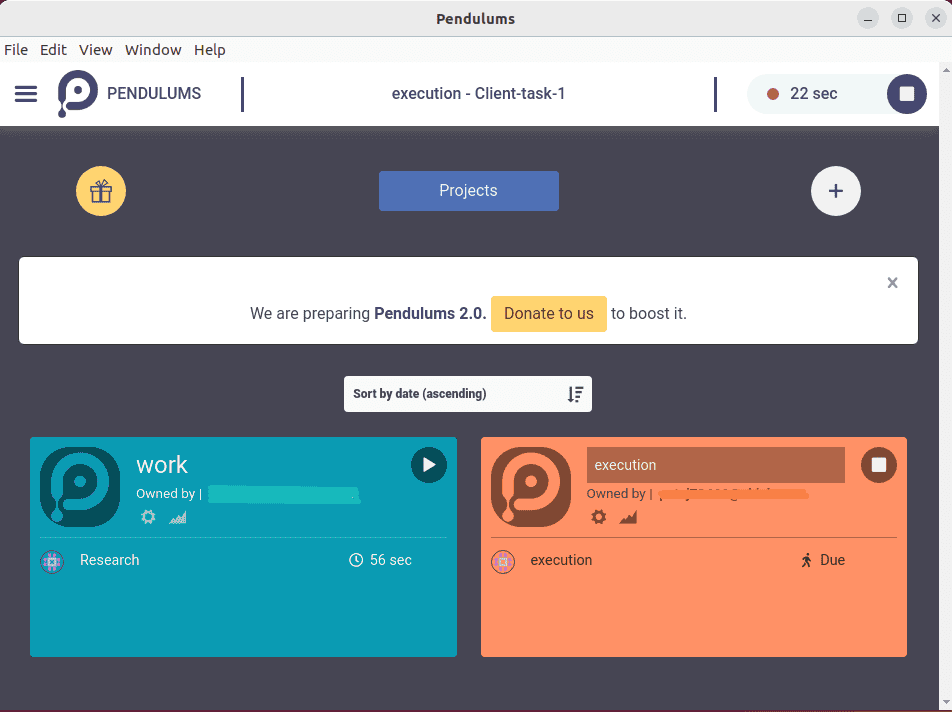Stop timer on the execution project
952x712 pixels.
point(879,465)
